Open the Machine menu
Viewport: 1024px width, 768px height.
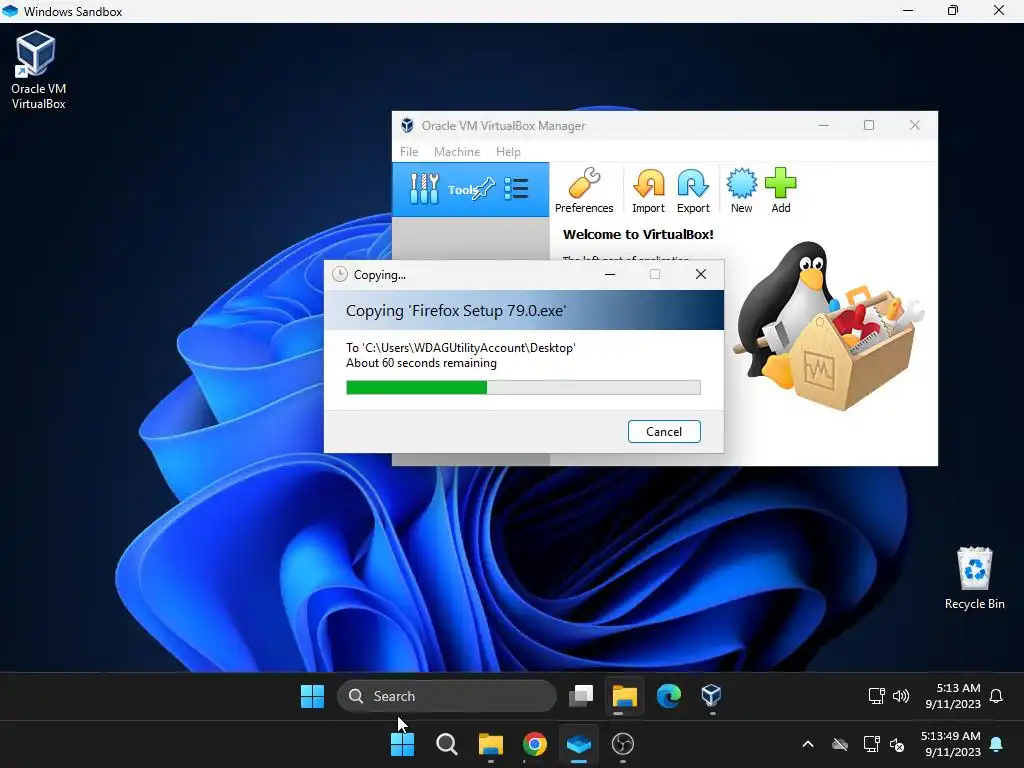[x=456, y=152]
